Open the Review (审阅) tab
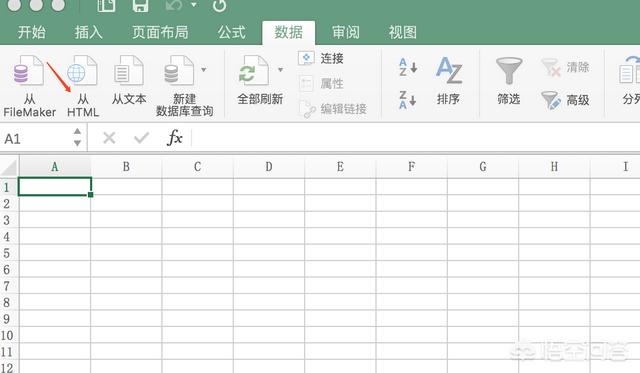This screenshot has height=373, width=640. (x=346, y=32)
